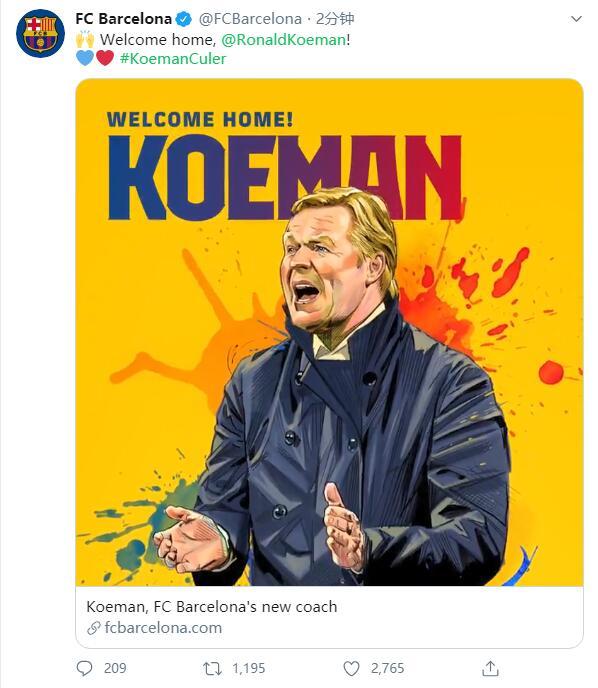The image size is (598, 688).
Task: Click the raised hands emoji
Action: pos(85,39)
